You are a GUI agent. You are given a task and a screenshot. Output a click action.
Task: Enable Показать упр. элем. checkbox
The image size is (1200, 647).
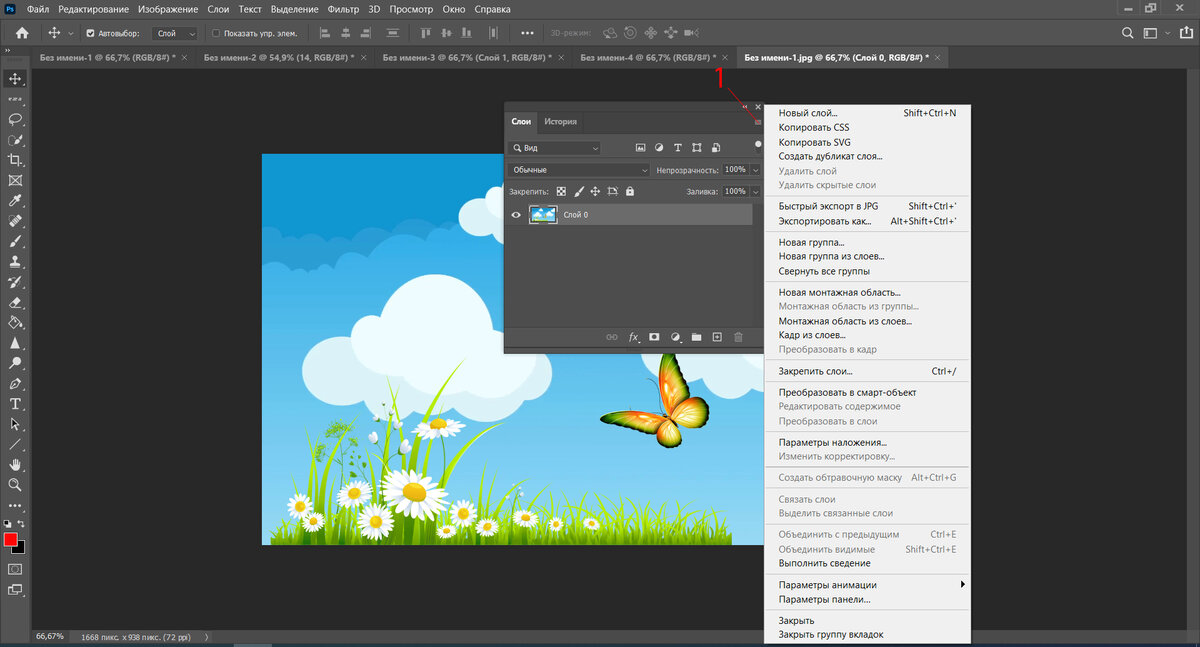pyautogui.click(x=216, y=33)
